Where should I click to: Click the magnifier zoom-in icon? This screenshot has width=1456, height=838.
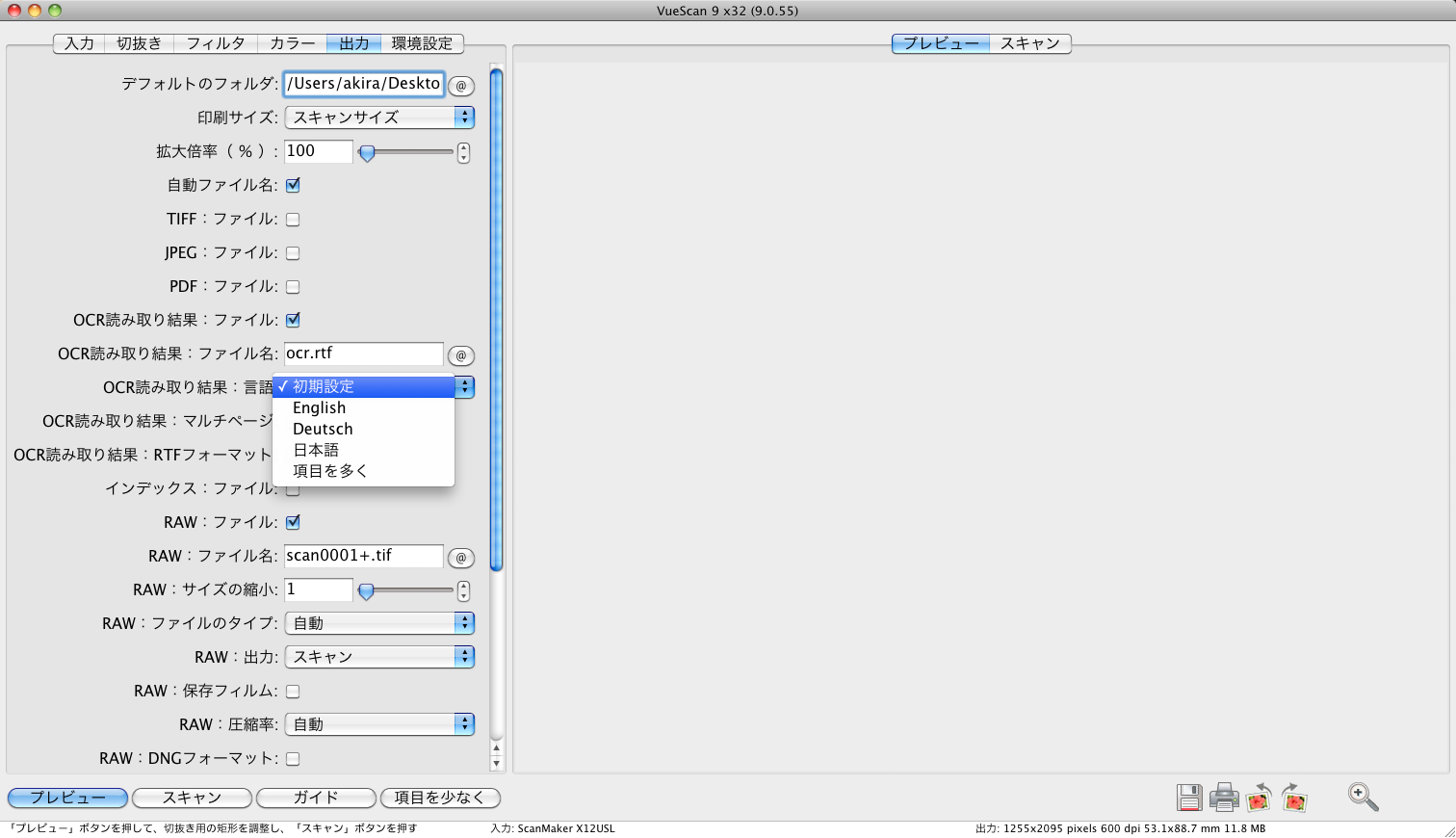pyautogui.click(x=1363, y=797)
